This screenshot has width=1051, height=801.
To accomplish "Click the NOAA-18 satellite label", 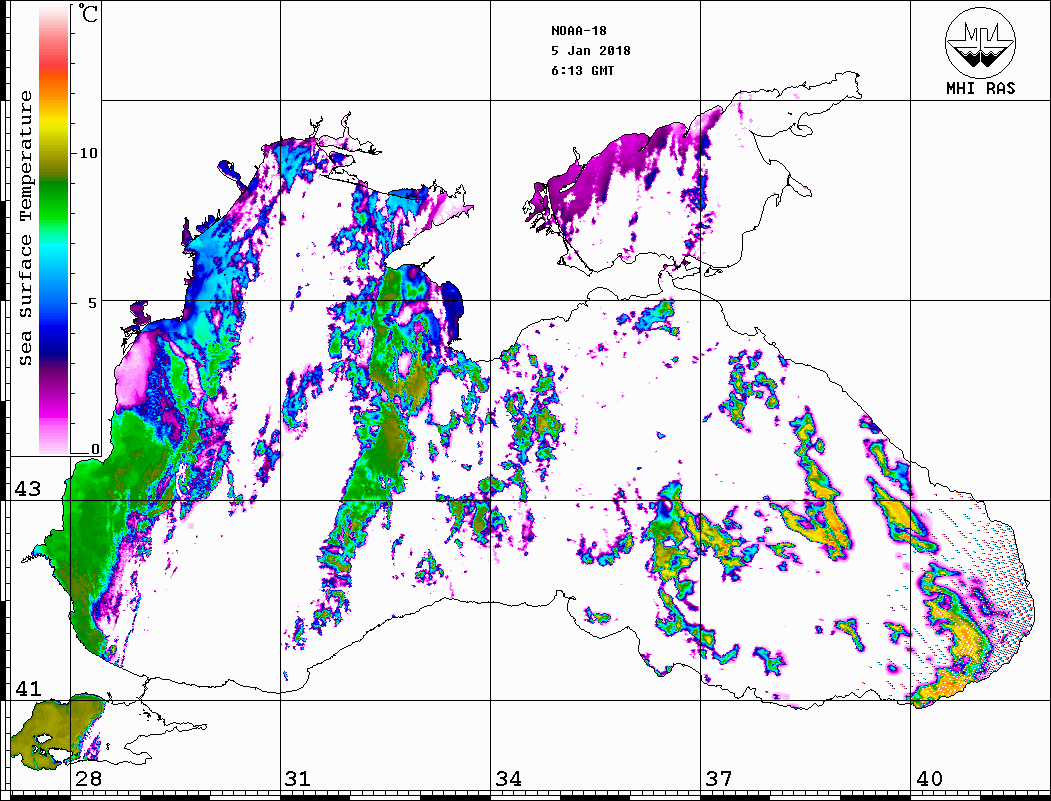I will [578, 31].
